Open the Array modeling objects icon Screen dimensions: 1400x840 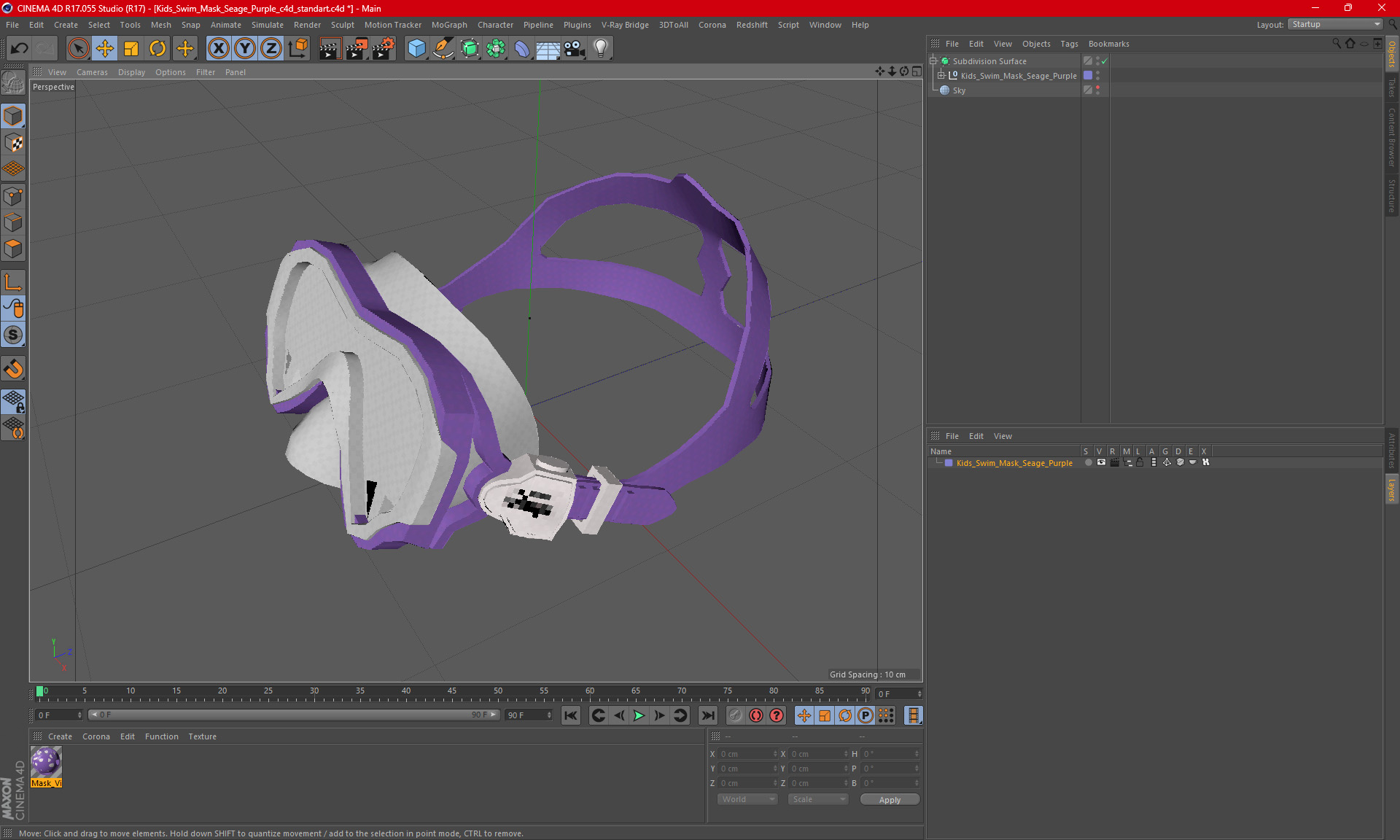coord(496,48)
